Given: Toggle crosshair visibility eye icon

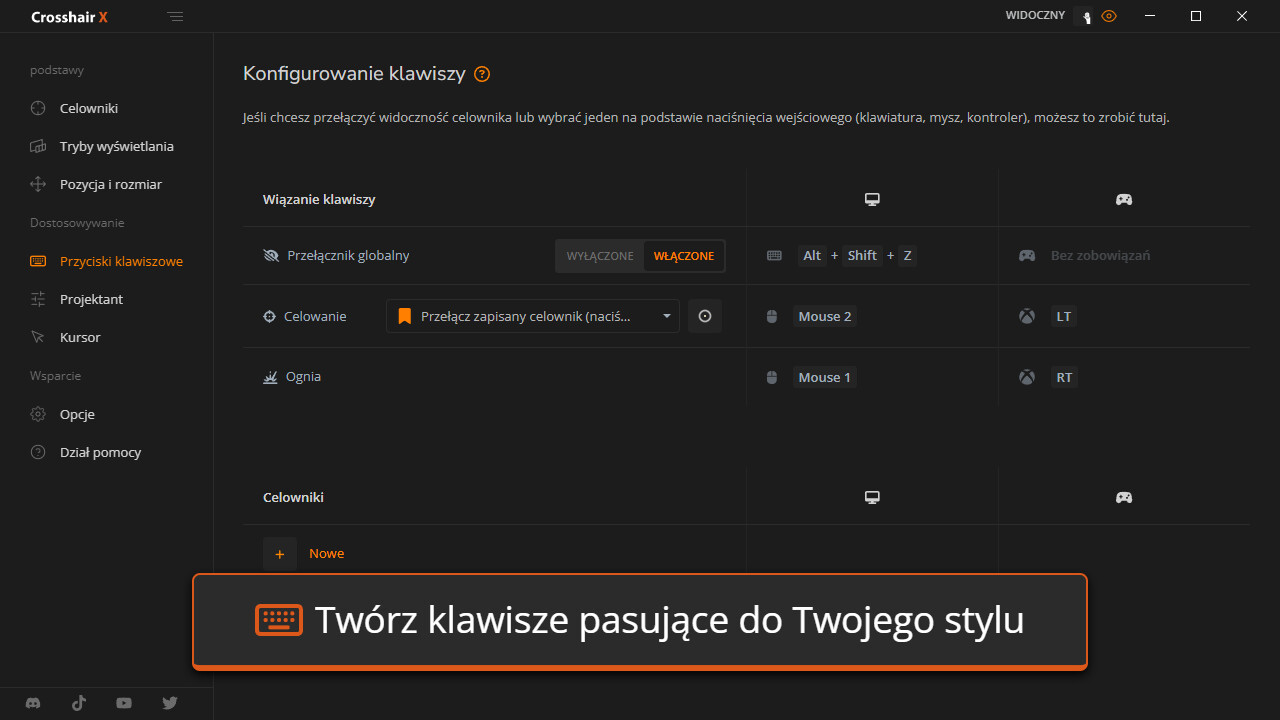Looking at the screenshot, I should [x=1108, y=16].
